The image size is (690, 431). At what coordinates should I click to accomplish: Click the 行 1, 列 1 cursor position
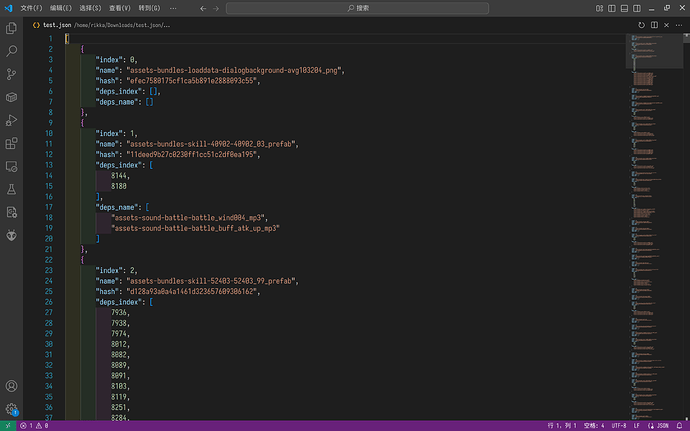(562, 426)
